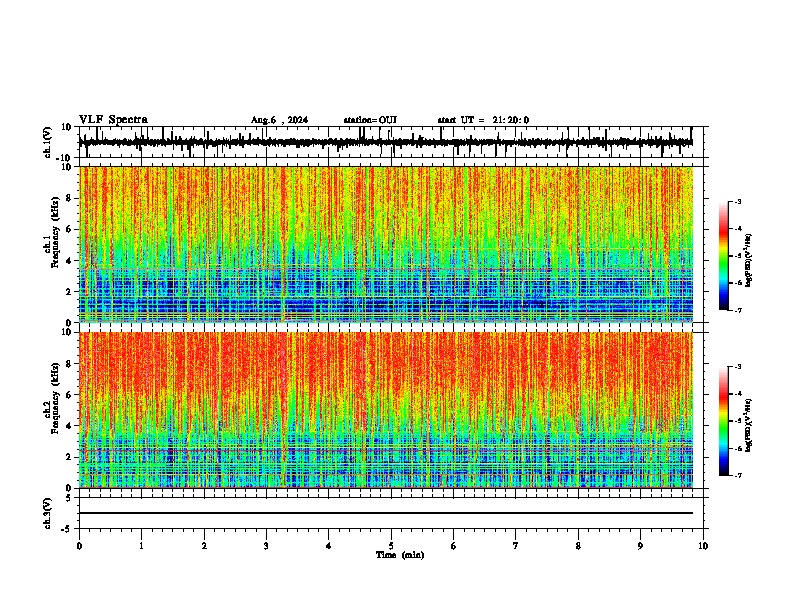This screenshot has width=792, height=612.
Task: Click the 'station=OUJ' label
Action: pos(370,120)
